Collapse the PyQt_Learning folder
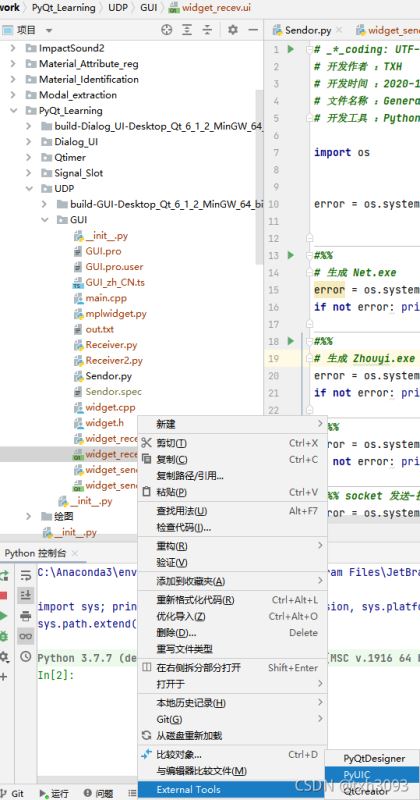Viewport: 420px width, 800px height. (13, 111)
